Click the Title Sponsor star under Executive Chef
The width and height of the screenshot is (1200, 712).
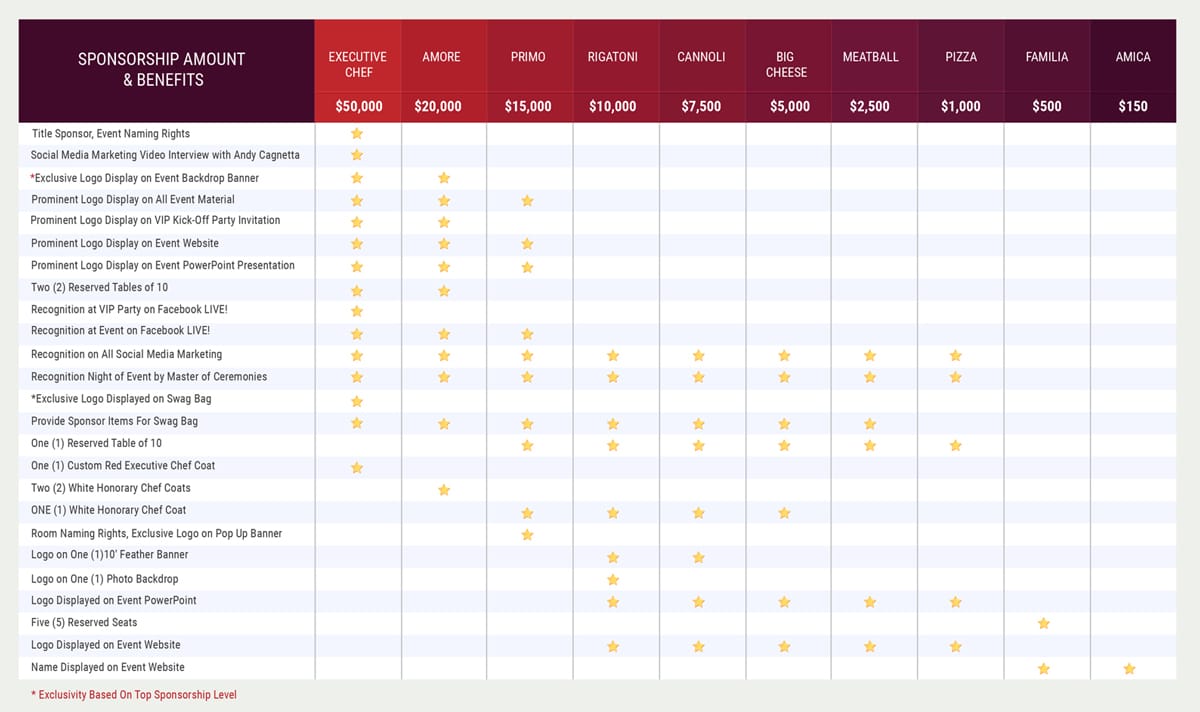(x=357, y=133)
